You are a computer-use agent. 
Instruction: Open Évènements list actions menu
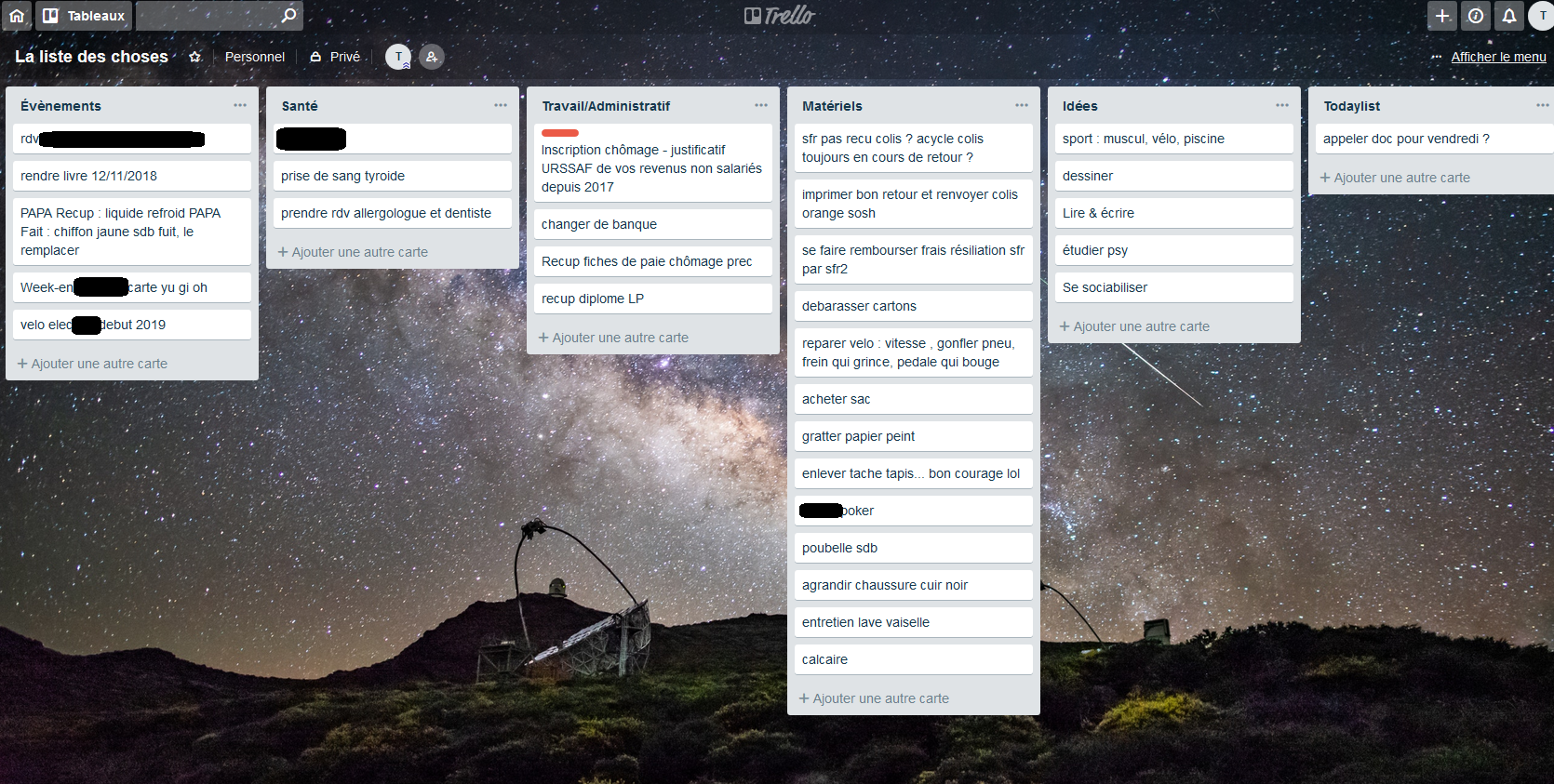(x=240, y=105)
